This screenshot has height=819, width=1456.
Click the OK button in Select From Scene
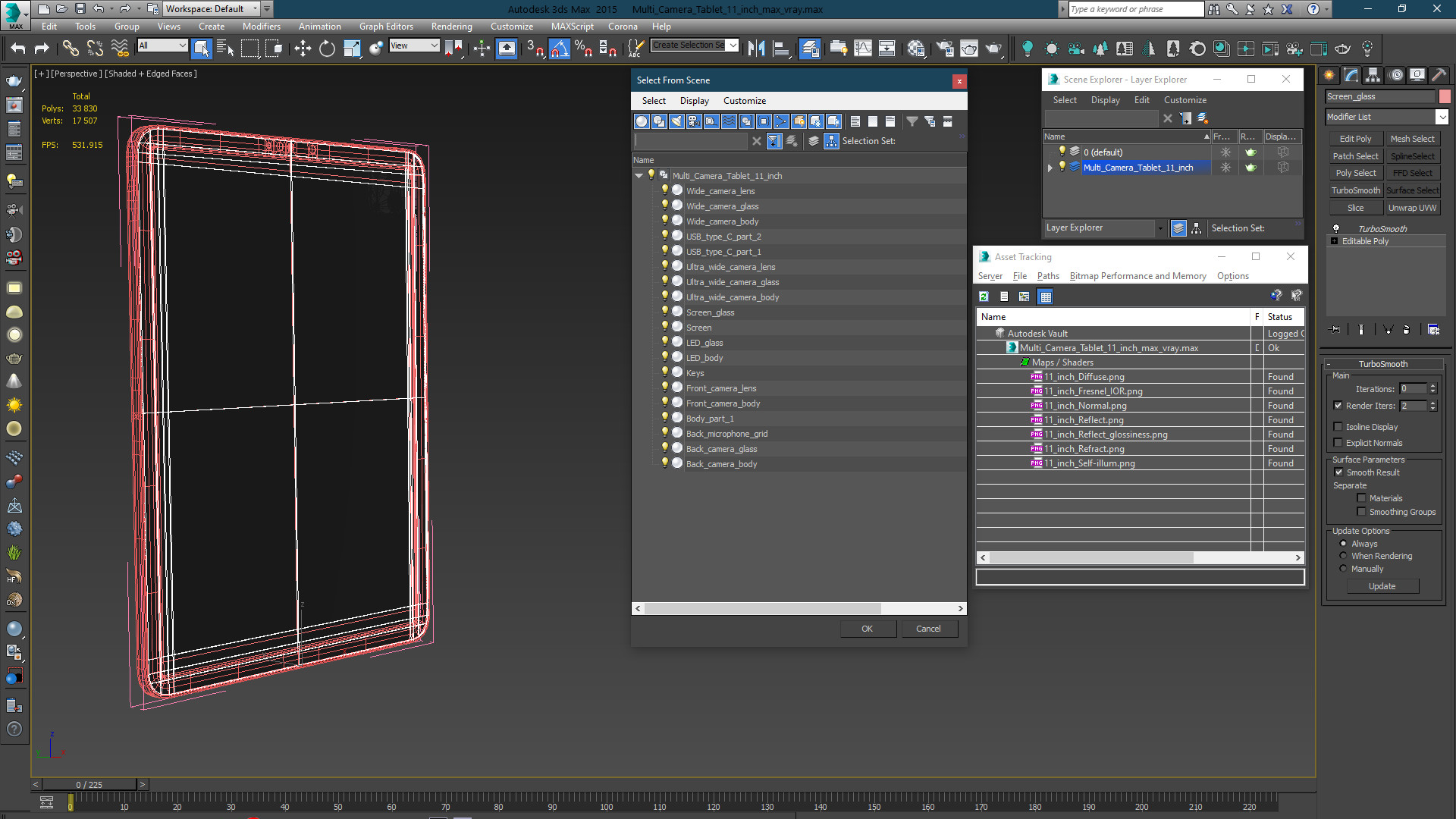[868, 629]
